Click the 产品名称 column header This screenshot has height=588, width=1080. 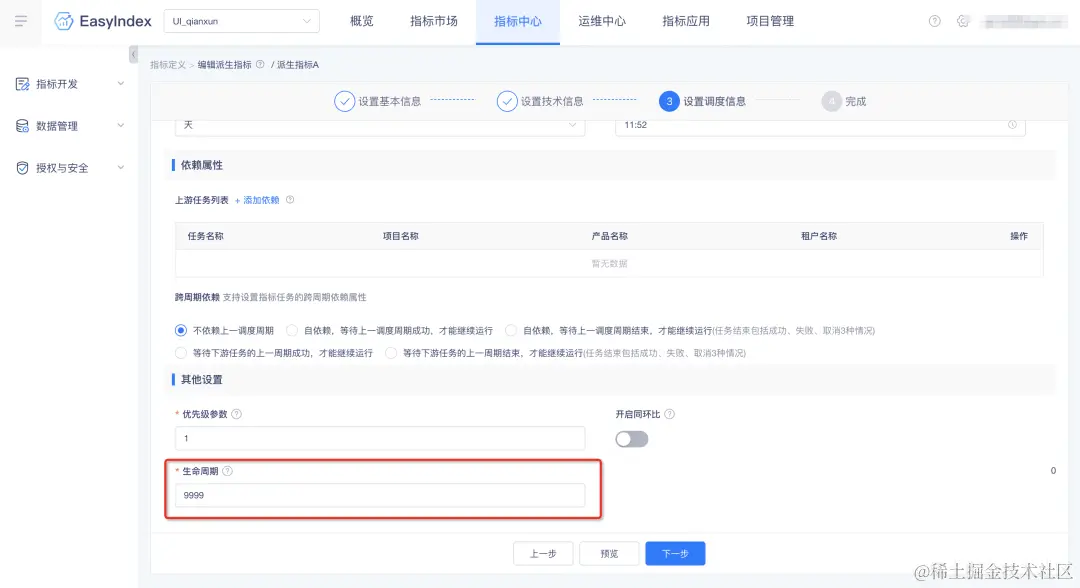[610, 236]
